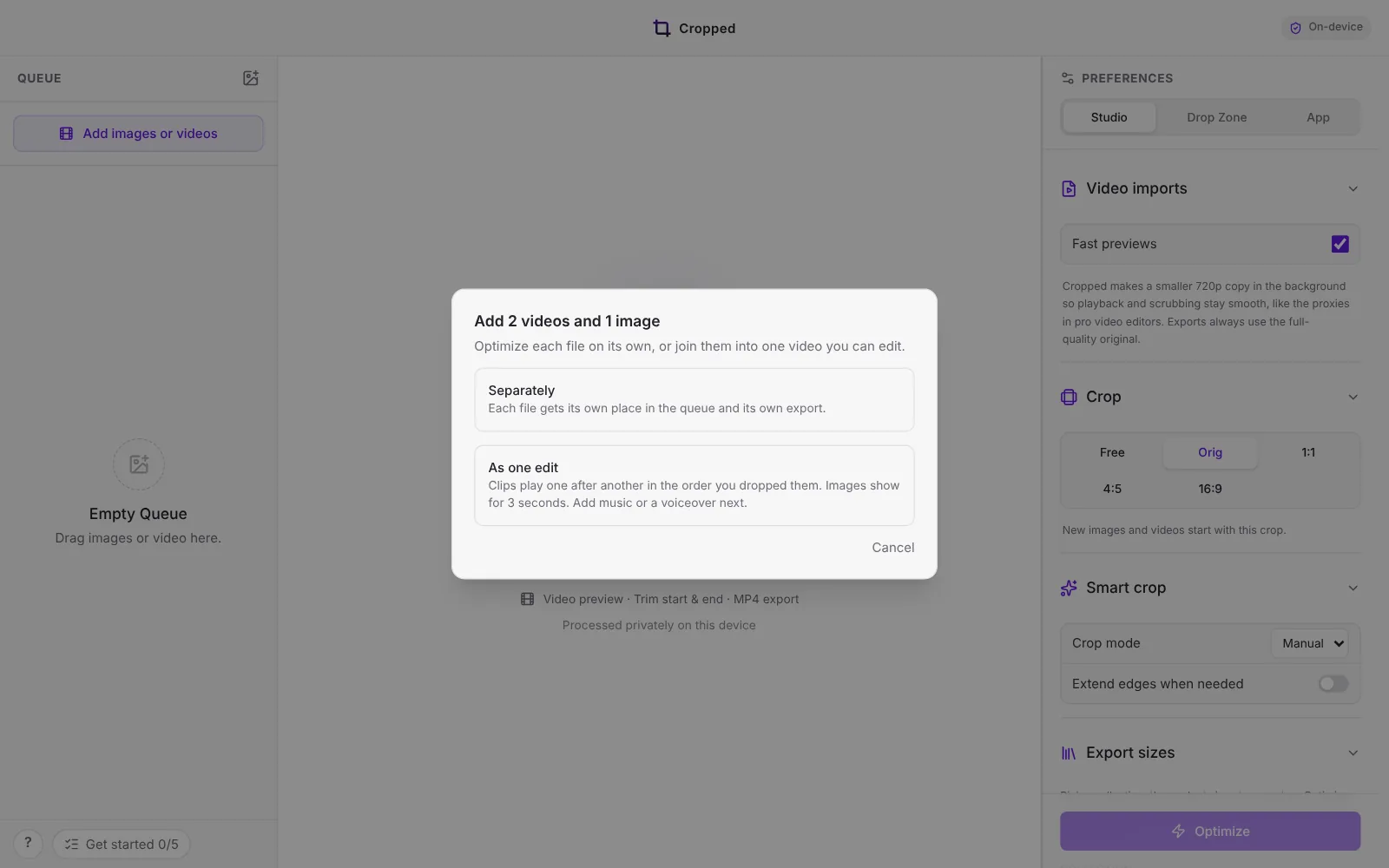1389x868 pixels.
Task: Switch to the App tab
Action: tap(1318, 117)
